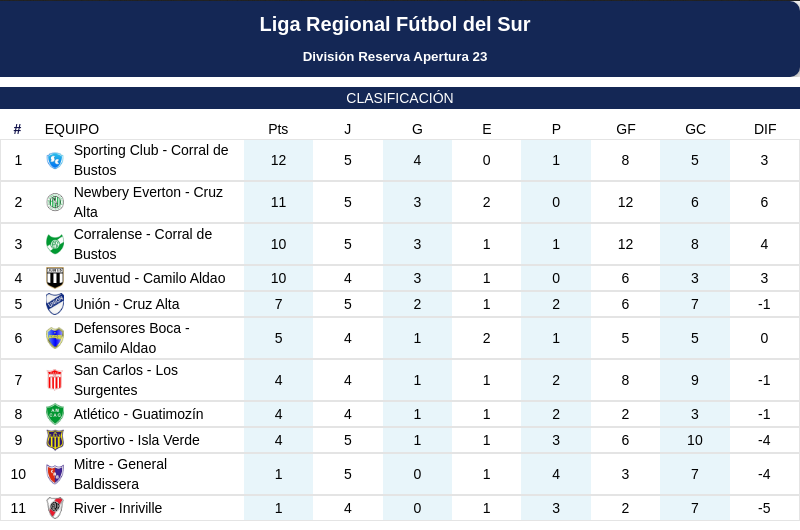
Task: Click the Juventud black-and-white striped crest
Action: pos(55,278)
